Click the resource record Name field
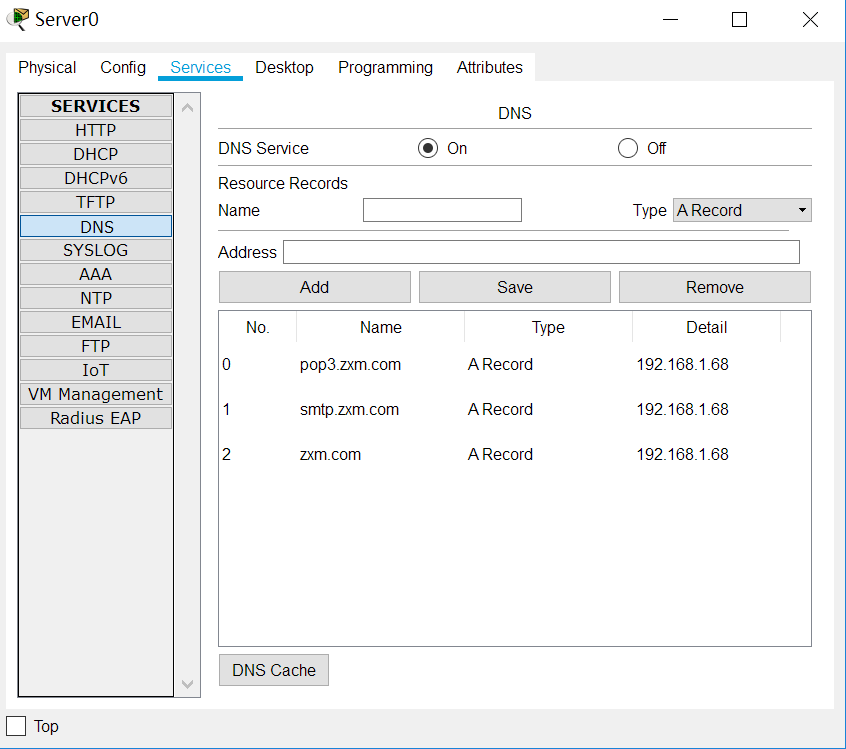The height and width of the screenshot is (749, 846). [442, 210]
